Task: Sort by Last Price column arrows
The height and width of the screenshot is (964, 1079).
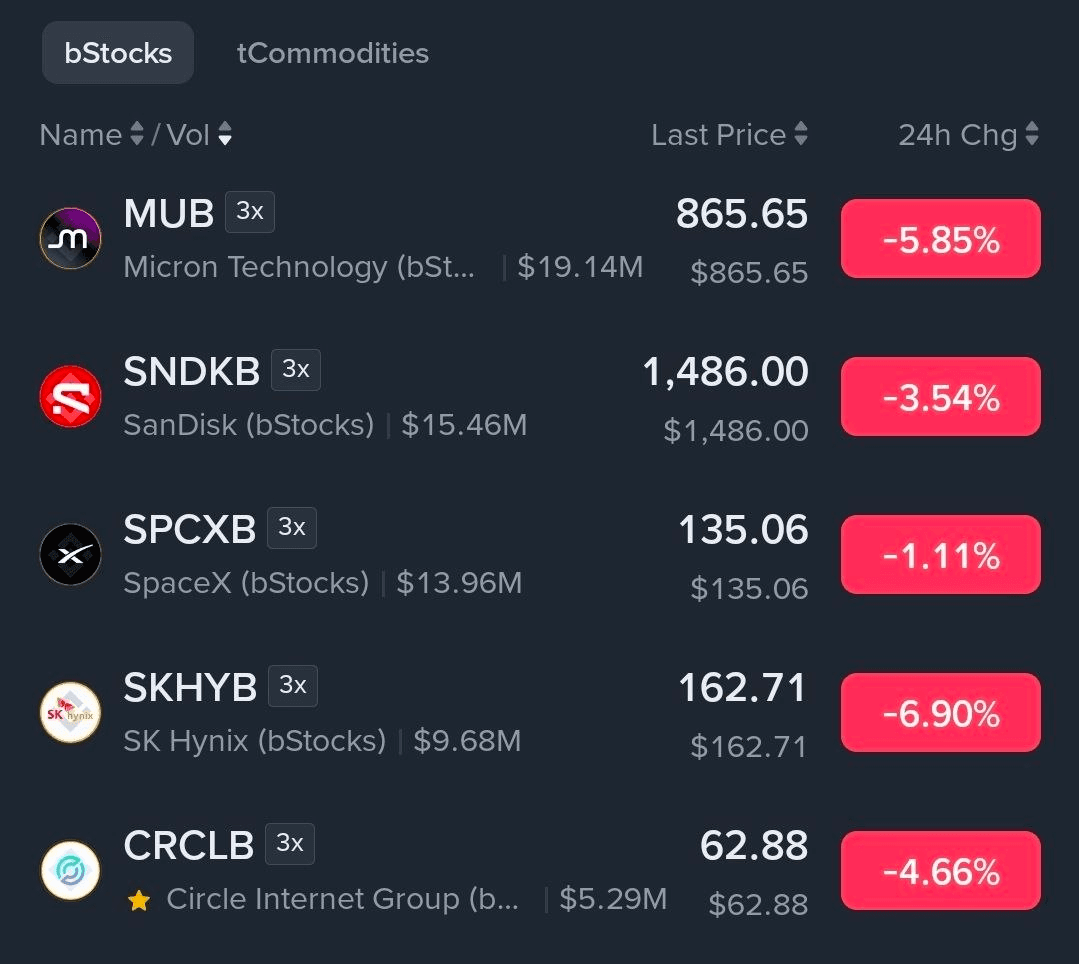Action: point(800,134)
